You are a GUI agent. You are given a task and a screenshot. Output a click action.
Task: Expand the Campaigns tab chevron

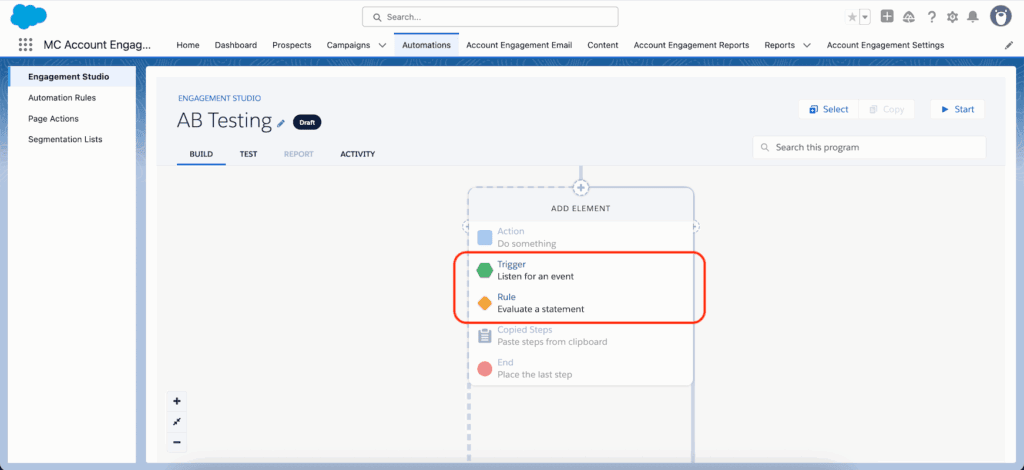click(383, 46)
